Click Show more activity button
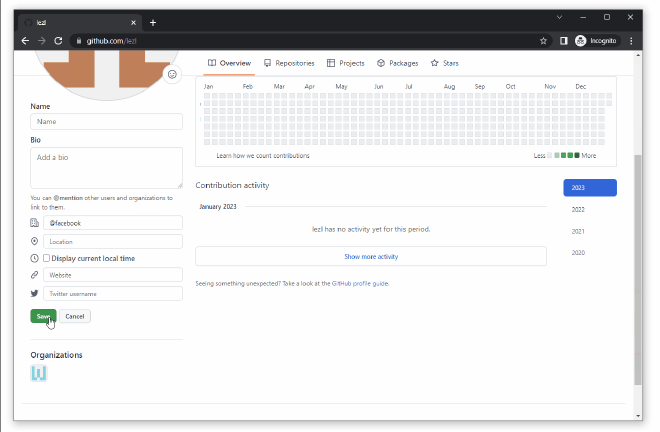The height and width of the screenshot is (432, 660). coord(371,257)
